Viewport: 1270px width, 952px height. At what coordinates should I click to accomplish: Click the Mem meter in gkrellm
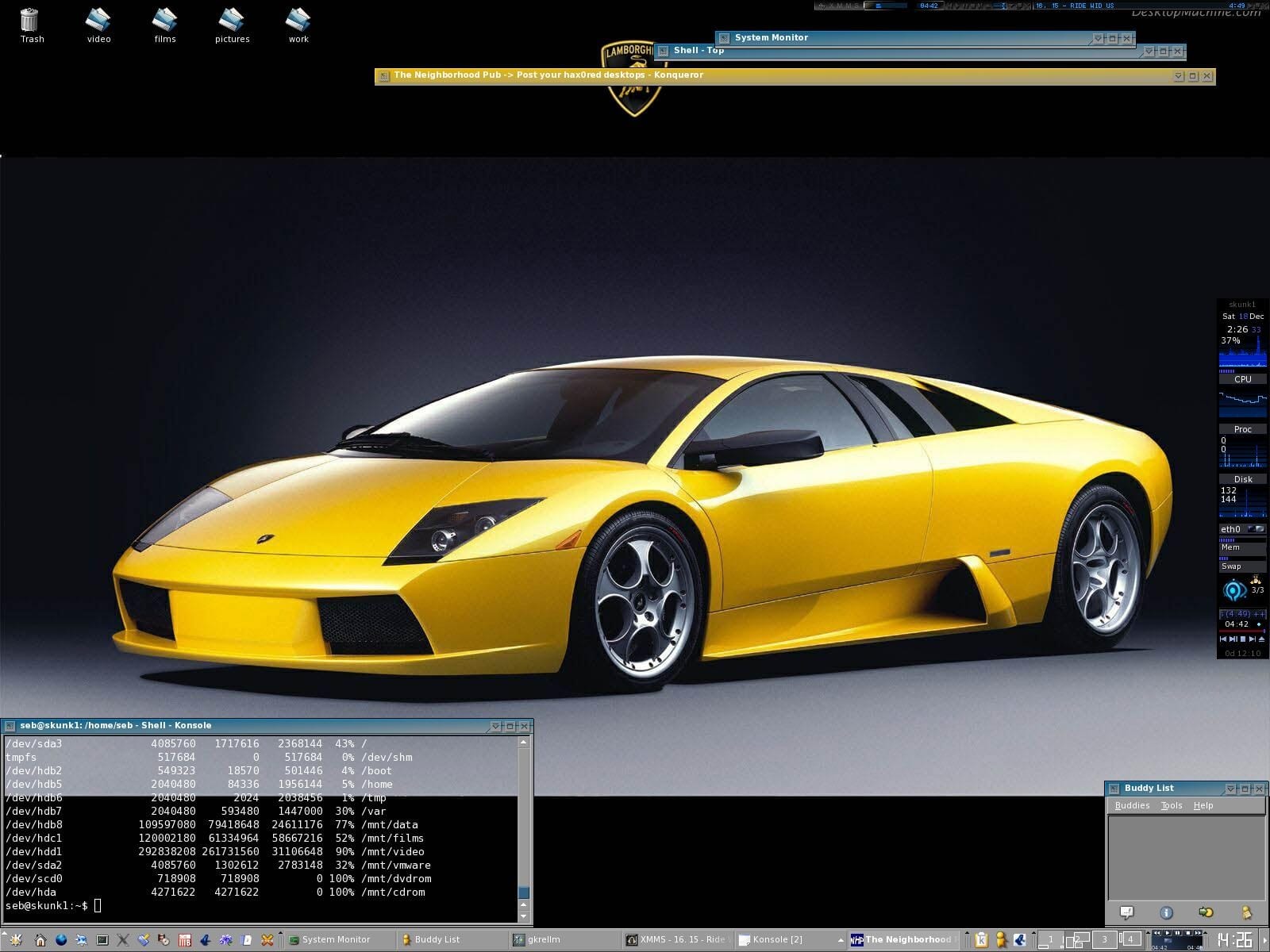tap(1242, 547)
